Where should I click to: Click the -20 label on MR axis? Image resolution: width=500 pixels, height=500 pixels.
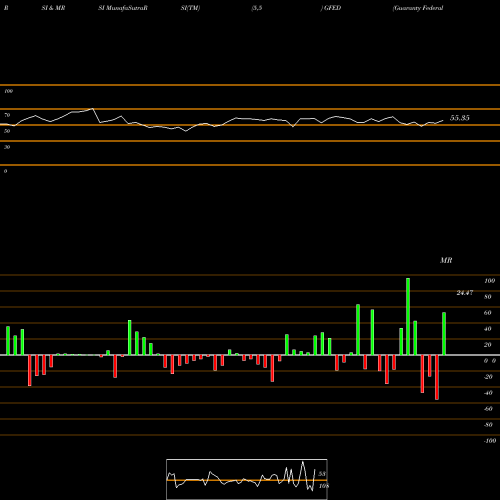[x=488, y=377]
